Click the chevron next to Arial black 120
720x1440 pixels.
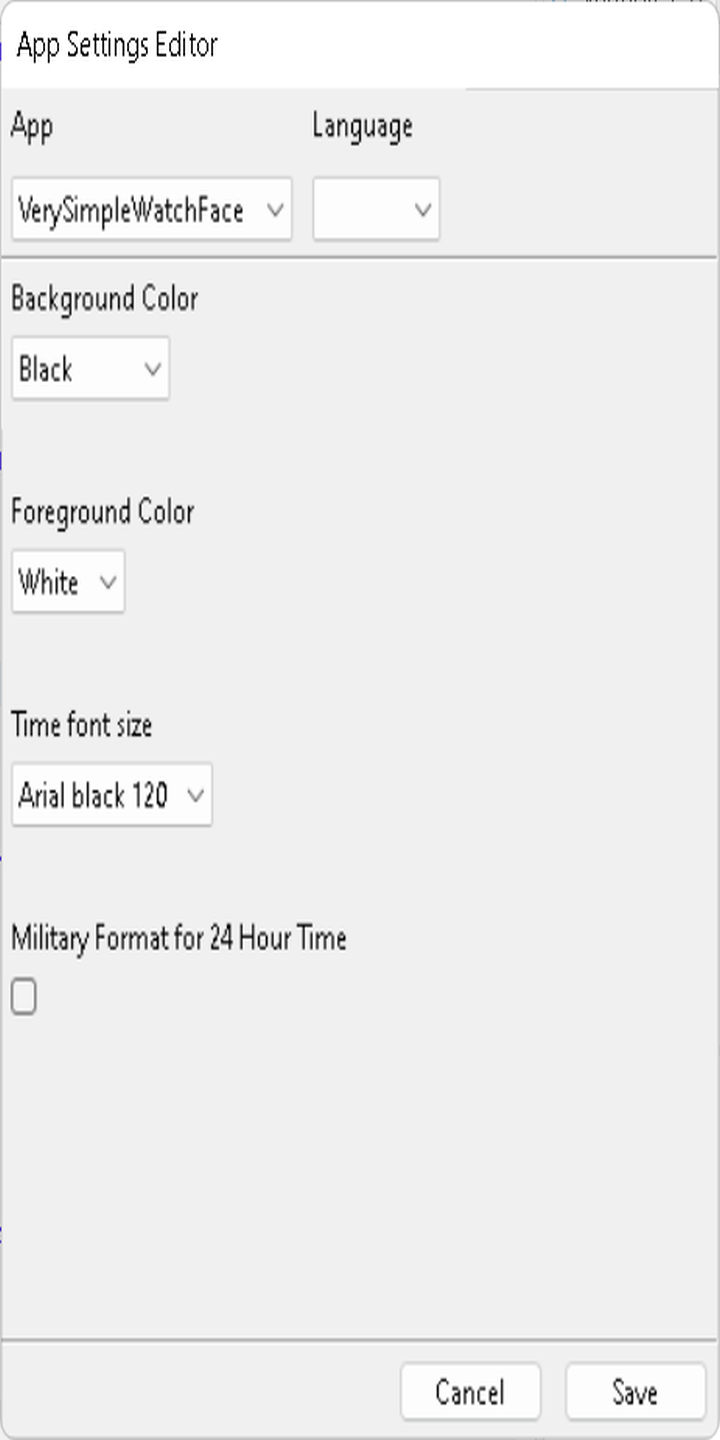coord(195,795)
